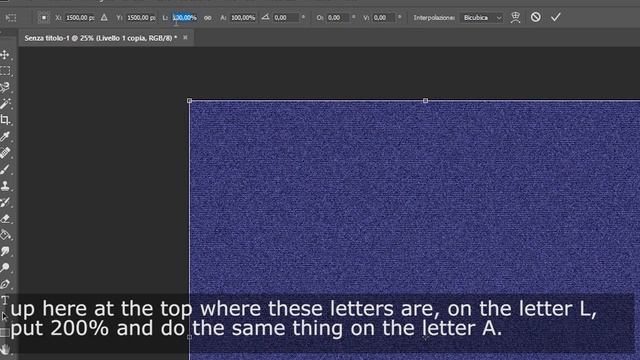Viewport: 640px width, 360px height.
Task: Open the Interpolazione Bicubica dropdown
Action: pyautogui.click(x=482, y=18)
